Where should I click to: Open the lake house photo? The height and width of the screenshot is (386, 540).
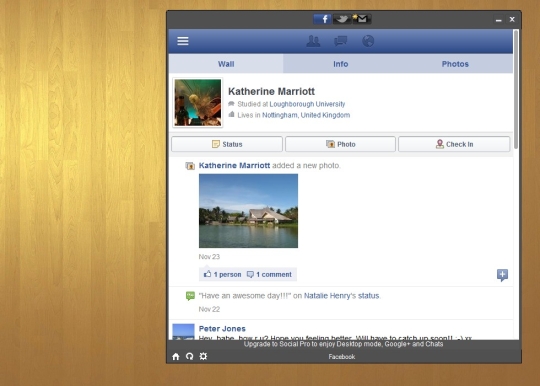pyautogui.click(x=248, y=211)
